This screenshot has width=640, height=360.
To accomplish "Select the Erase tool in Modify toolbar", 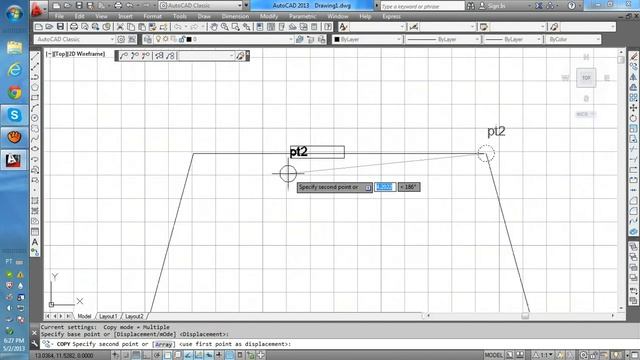I will pos(633,56).
